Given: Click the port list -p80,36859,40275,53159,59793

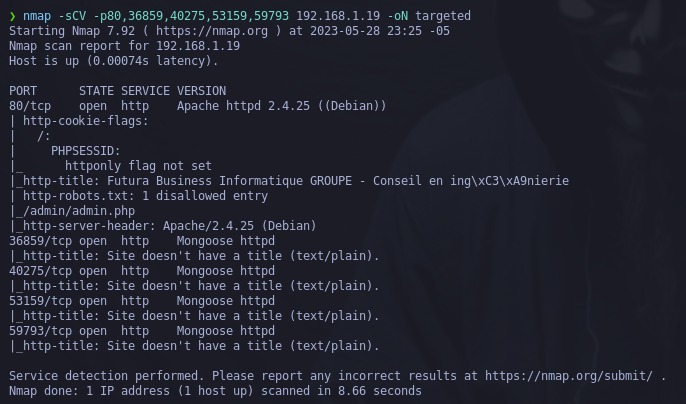Looking at the screenshot, I should click(191, 16).
